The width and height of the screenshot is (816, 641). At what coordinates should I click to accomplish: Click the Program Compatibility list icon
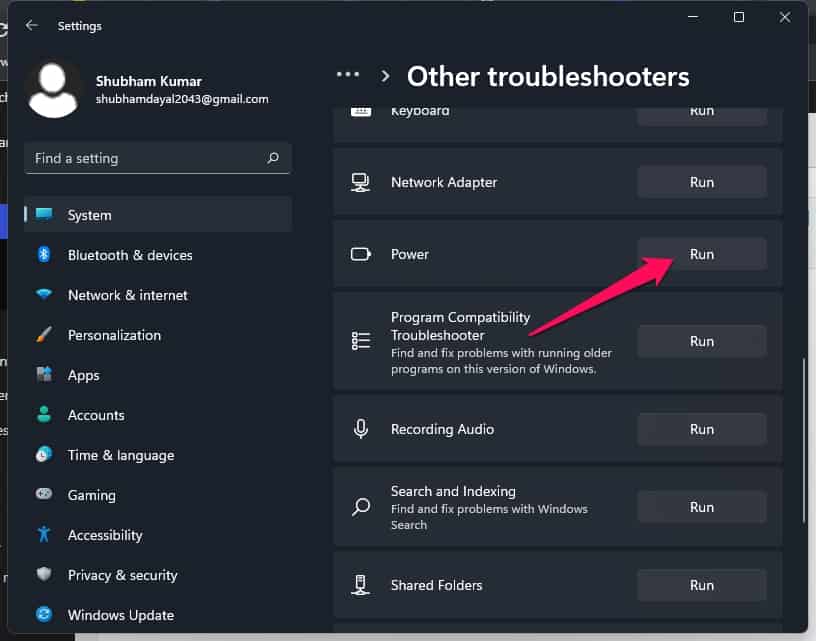(x=361, y=341)
